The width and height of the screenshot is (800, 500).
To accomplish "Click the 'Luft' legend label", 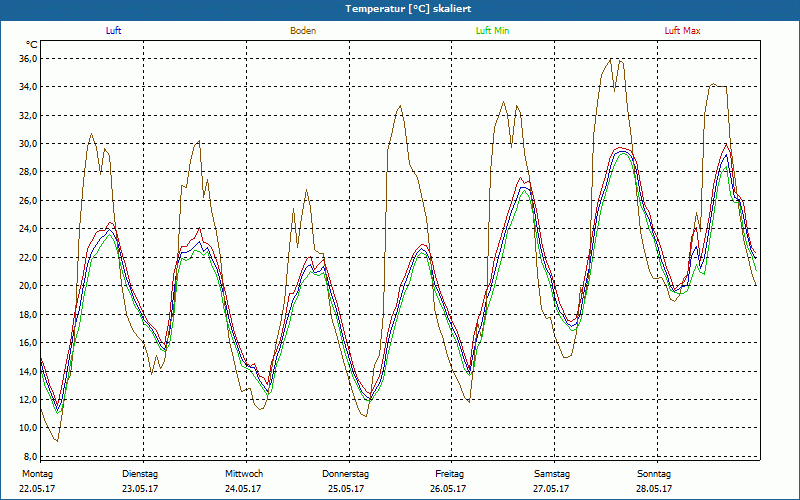I will 113,31.
